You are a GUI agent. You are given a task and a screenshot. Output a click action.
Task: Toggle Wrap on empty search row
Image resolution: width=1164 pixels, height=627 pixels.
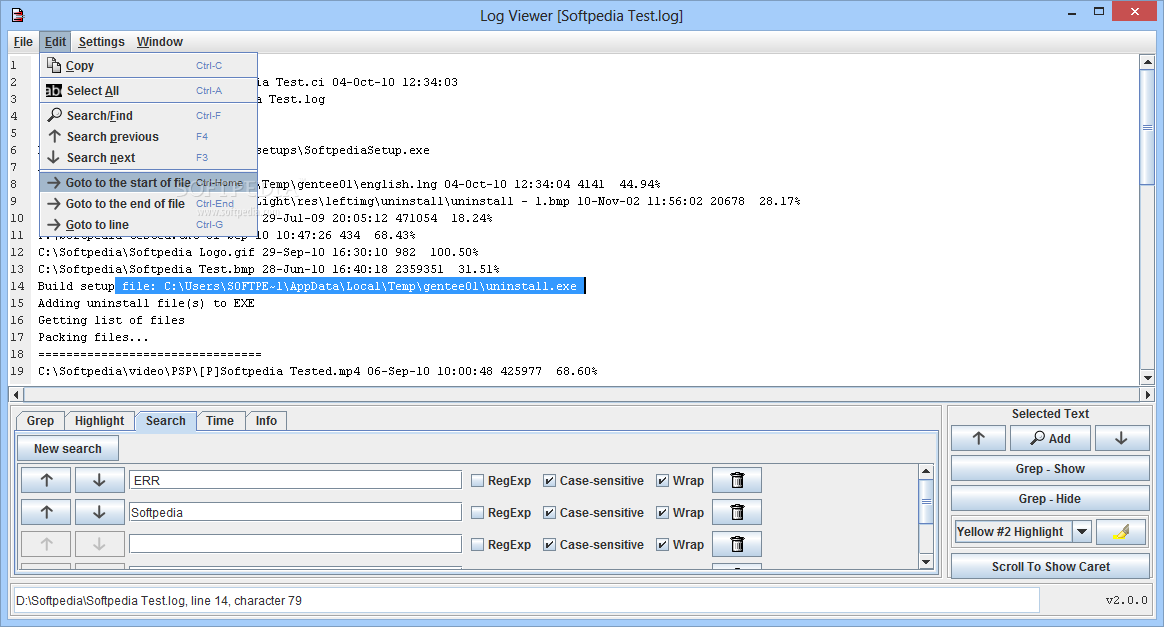click(x=662, y=545)
